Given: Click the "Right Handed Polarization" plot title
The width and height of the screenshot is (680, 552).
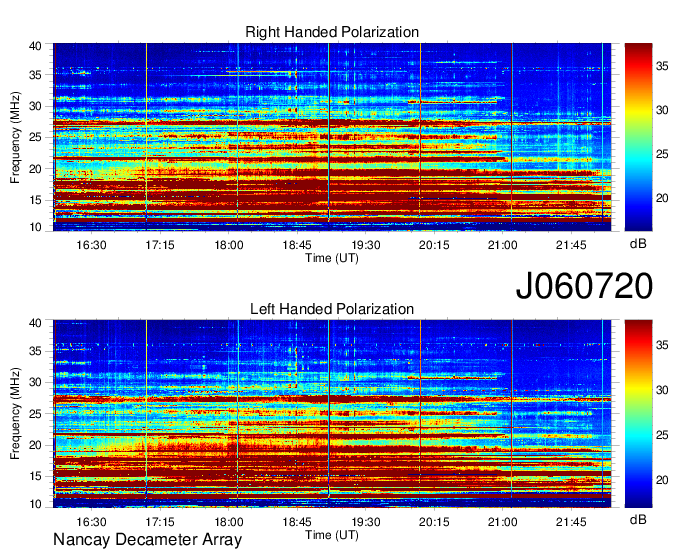Looking at the screenshot, I should coord(332,32).
